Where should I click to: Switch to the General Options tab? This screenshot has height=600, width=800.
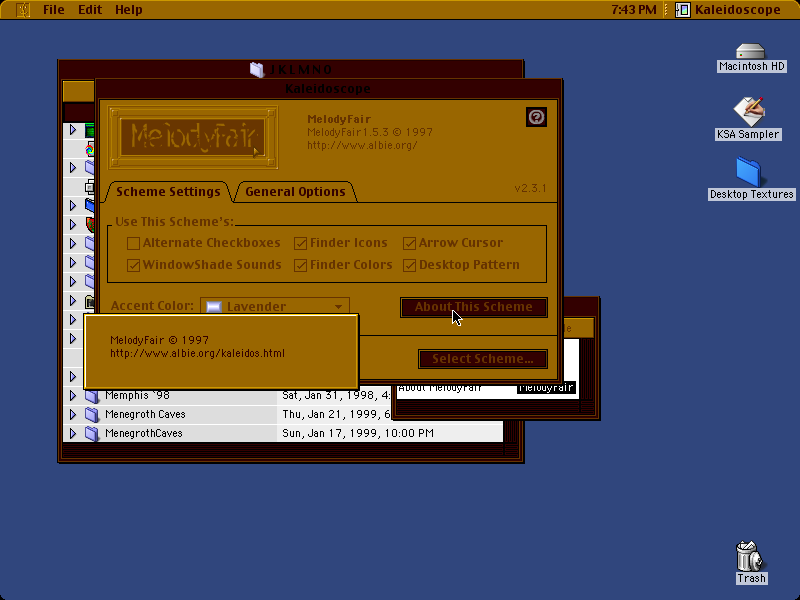(295, 192)
